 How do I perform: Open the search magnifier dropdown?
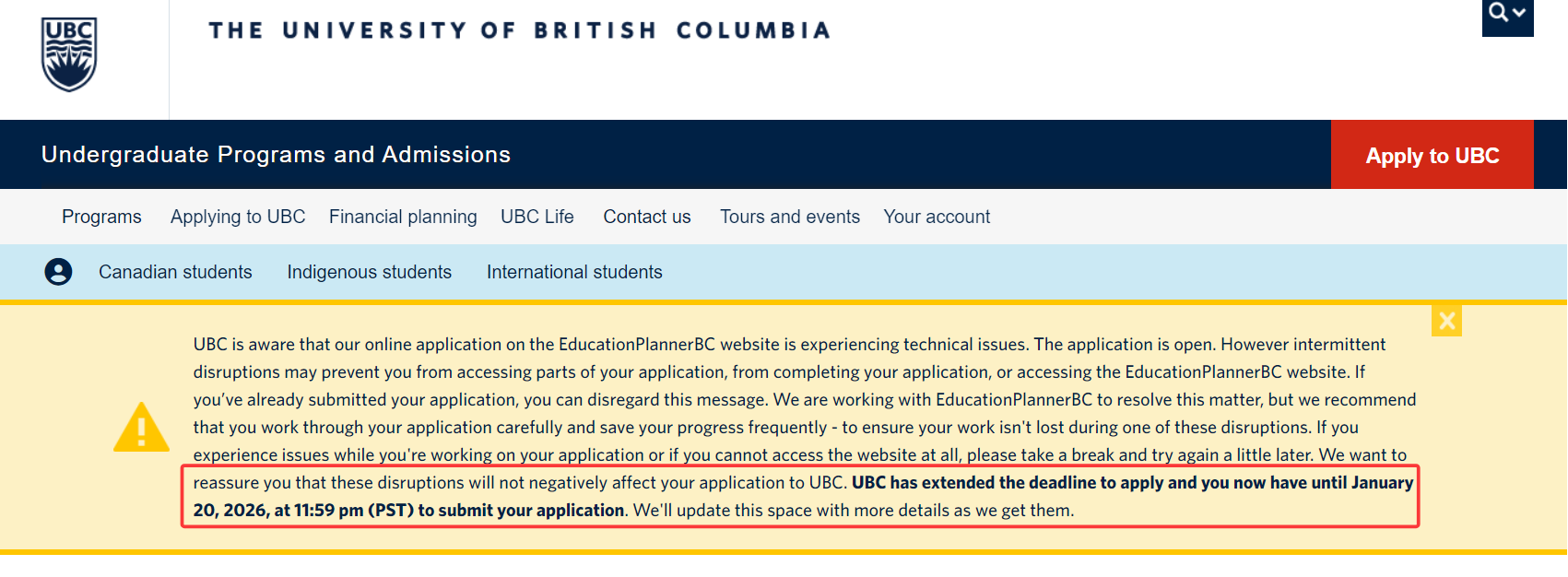point(1507,14)
